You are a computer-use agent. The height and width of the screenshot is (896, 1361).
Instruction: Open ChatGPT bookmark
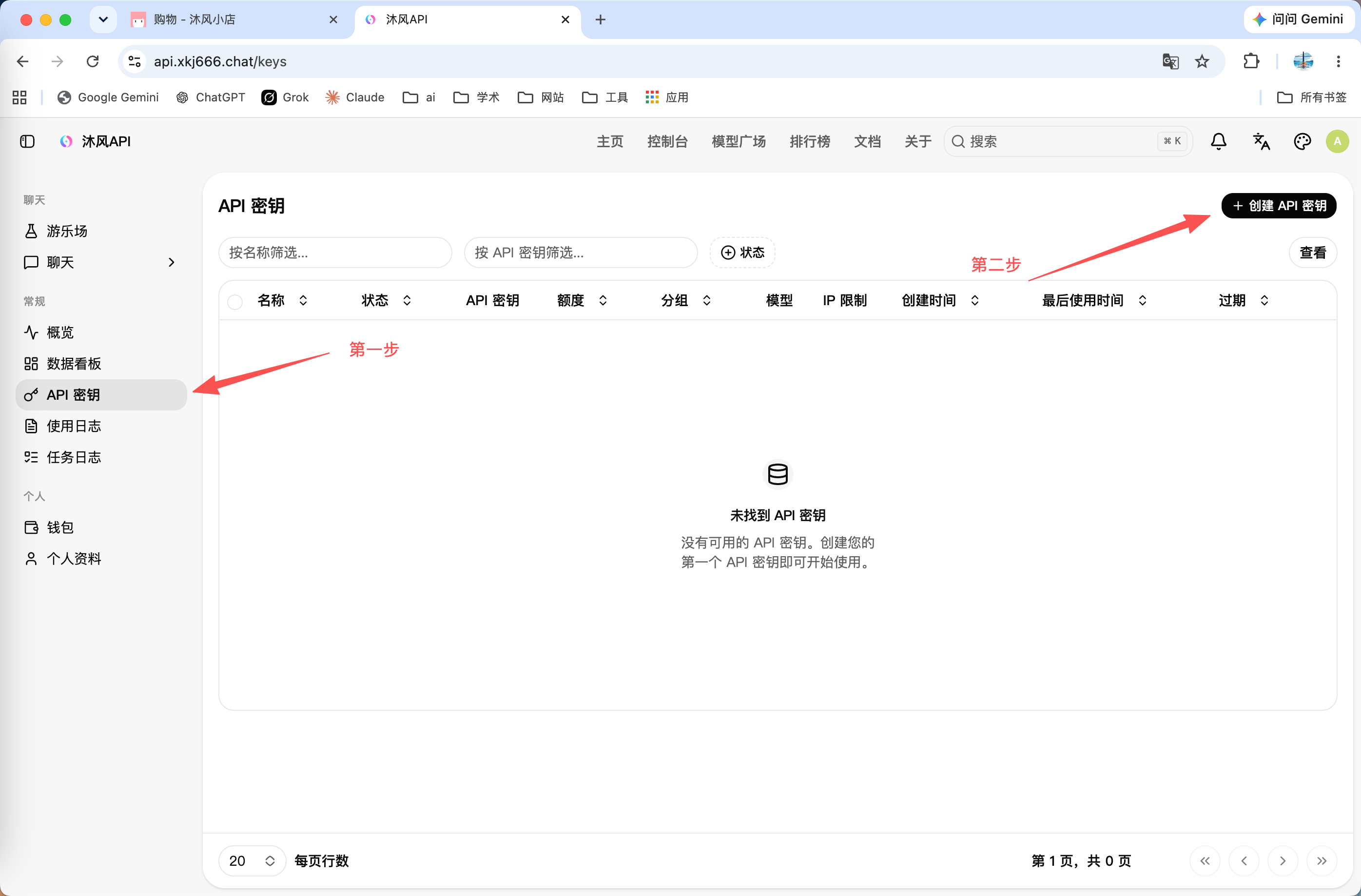211,97
